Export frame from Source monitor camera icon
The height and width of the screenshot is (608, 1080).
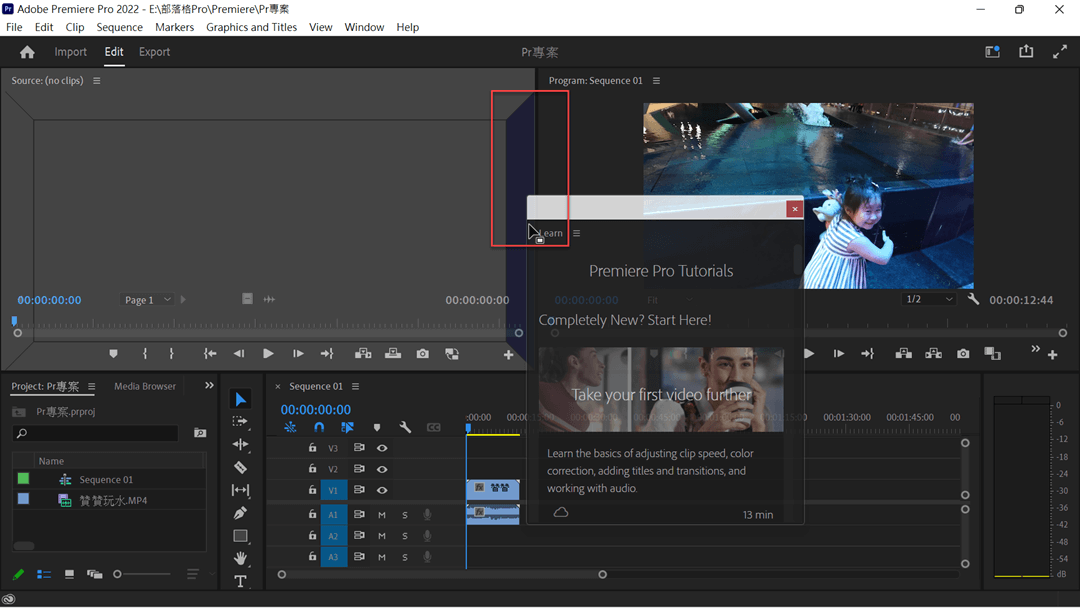pyautogui.click(x=422, y=354)
